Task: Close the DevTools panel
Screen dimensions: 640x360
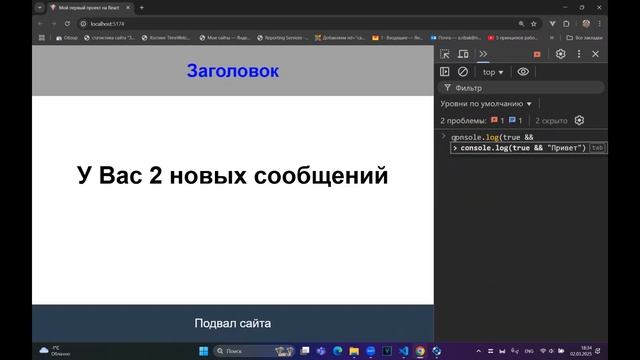Action: coord(596,54)
